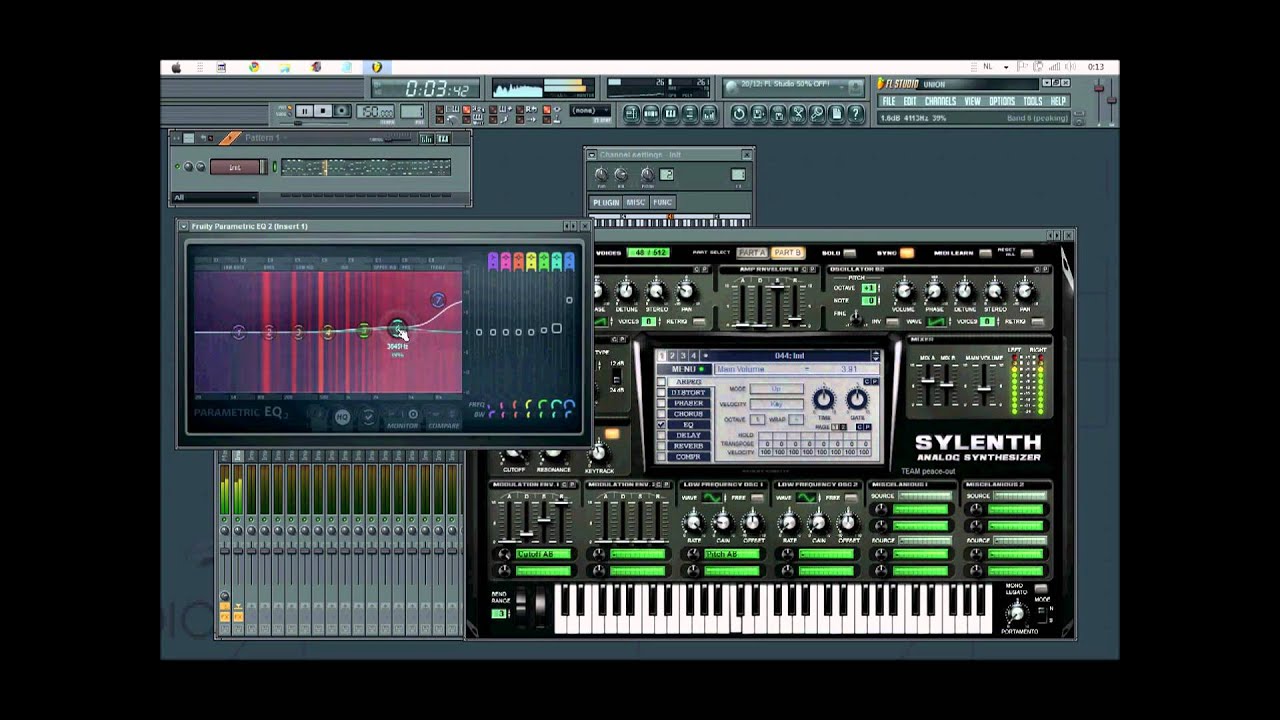Toggle Oscillator B2 RETRIG button
Screen dimensions: 1280x720
[x=1037, y=321]
